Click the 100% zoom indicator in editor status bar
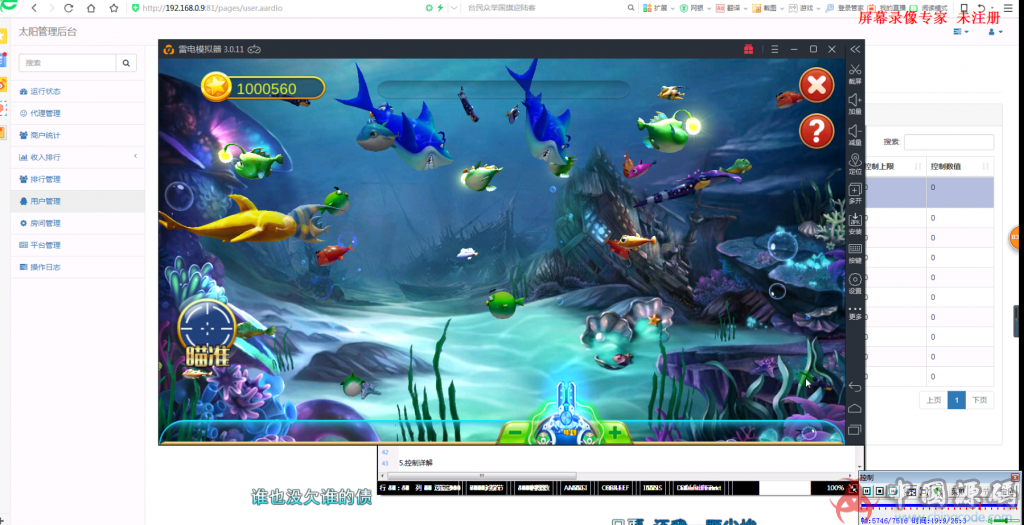Viewport: 1024px width, 525px height. [835, 488]
